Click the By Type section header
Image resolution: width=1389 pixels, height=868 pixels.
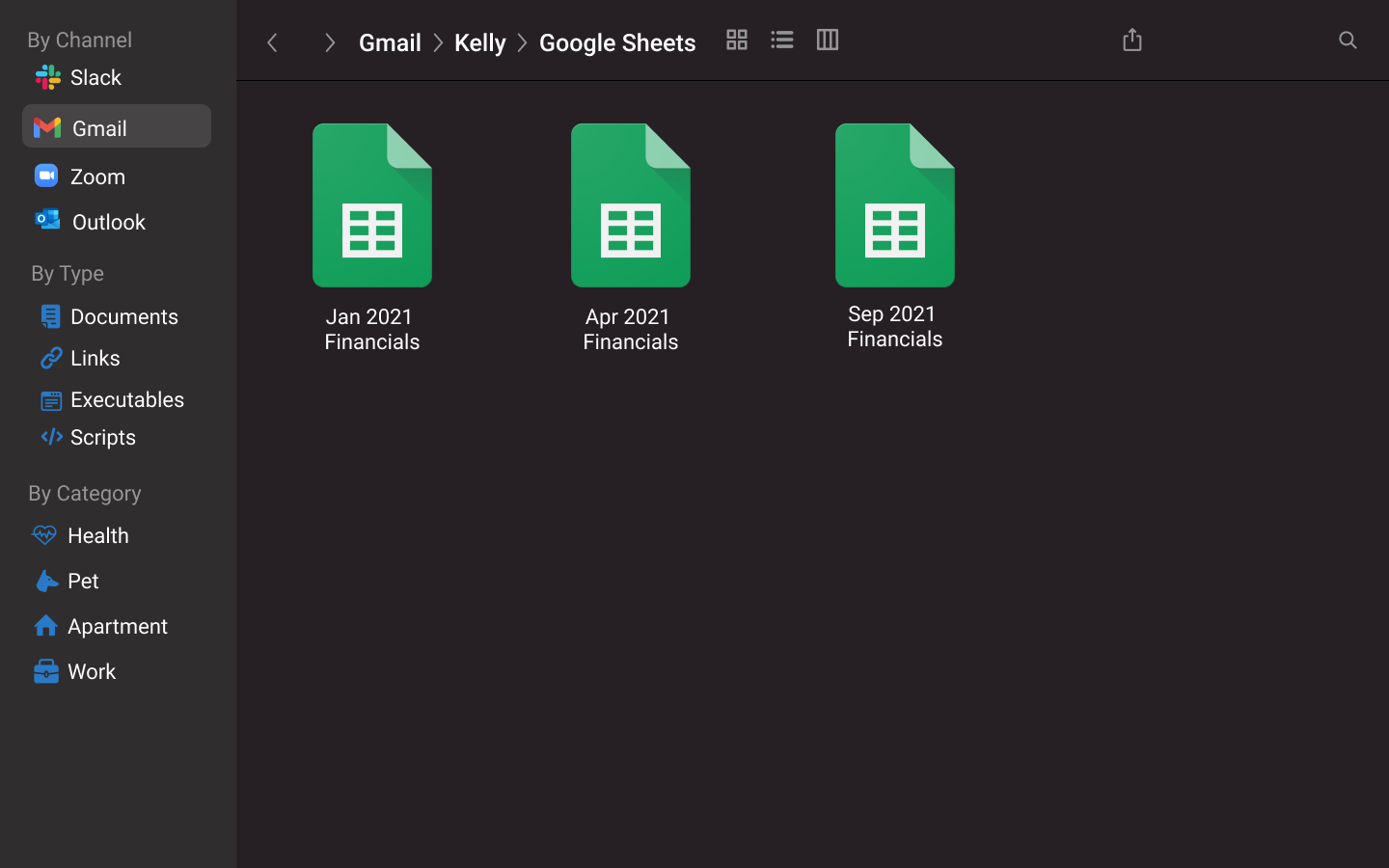pos(68,273)
